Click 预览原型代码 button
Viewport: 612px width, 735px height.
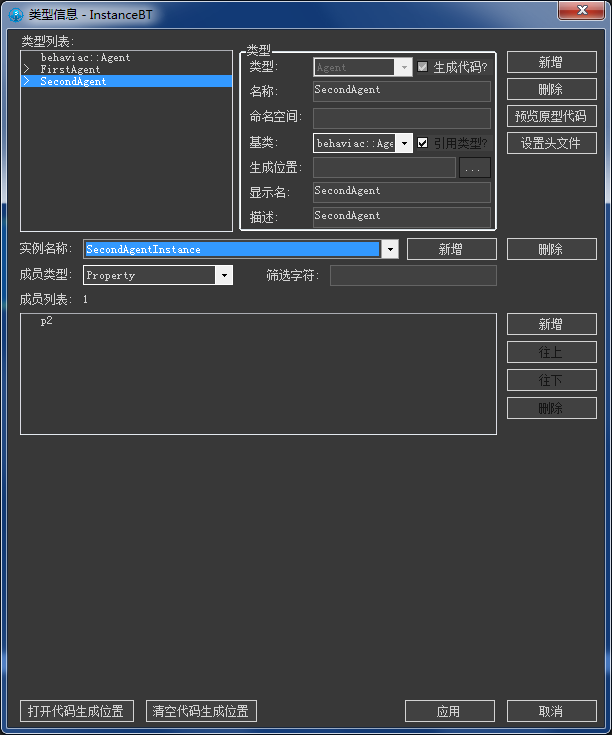coord(551,115)
